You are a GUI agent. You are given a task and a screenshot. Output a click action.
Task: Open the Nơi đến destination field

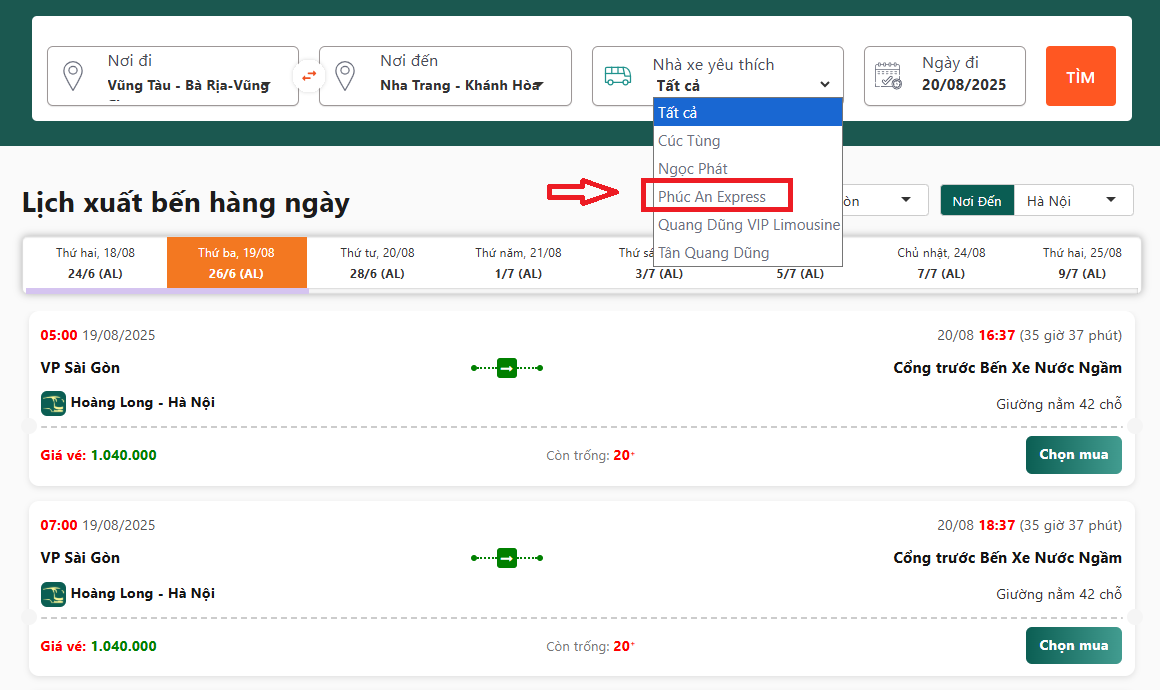coord(445,76)
